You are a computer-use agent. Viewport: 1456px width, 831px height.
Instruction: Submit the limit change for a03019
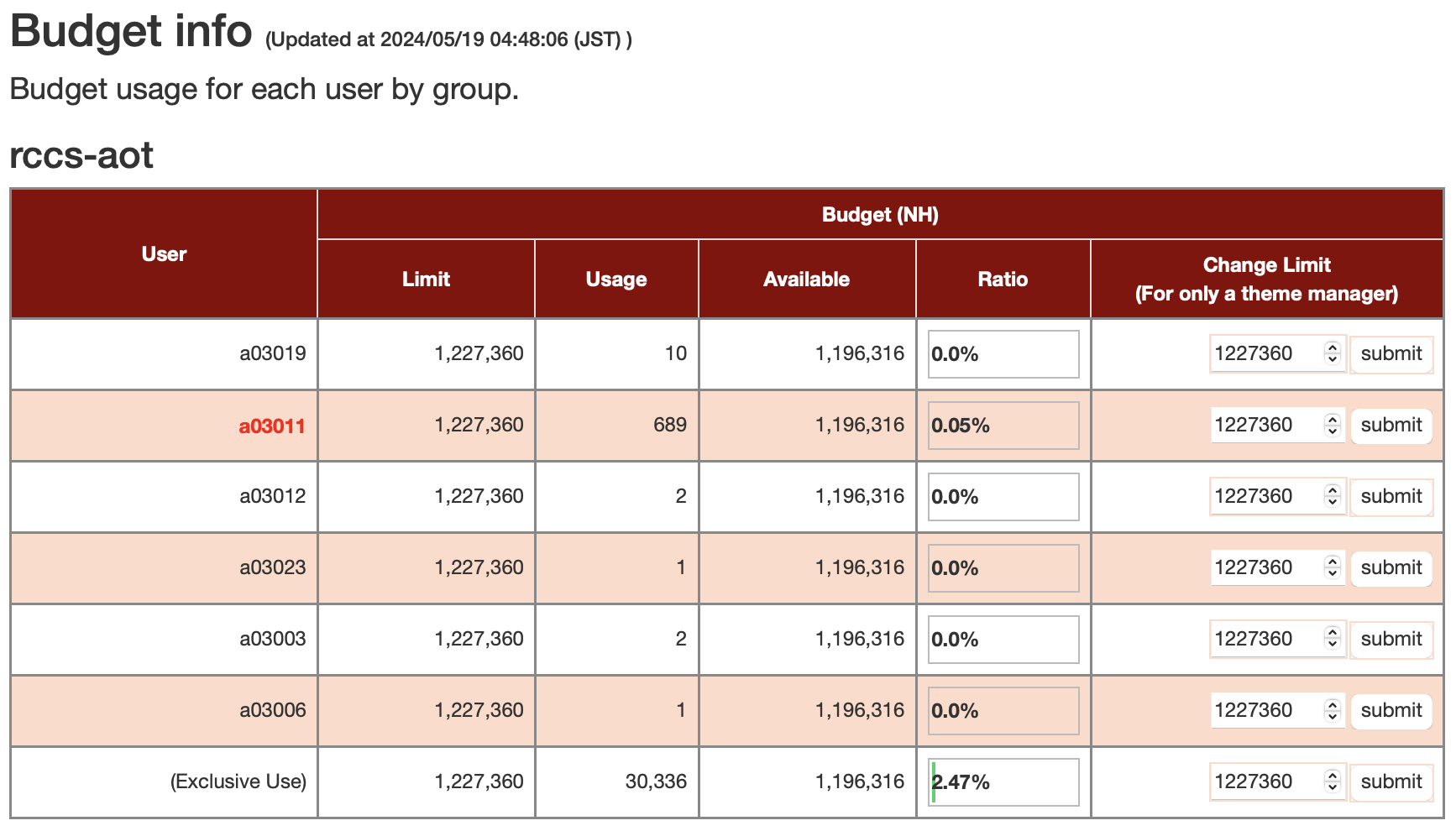1391,354
